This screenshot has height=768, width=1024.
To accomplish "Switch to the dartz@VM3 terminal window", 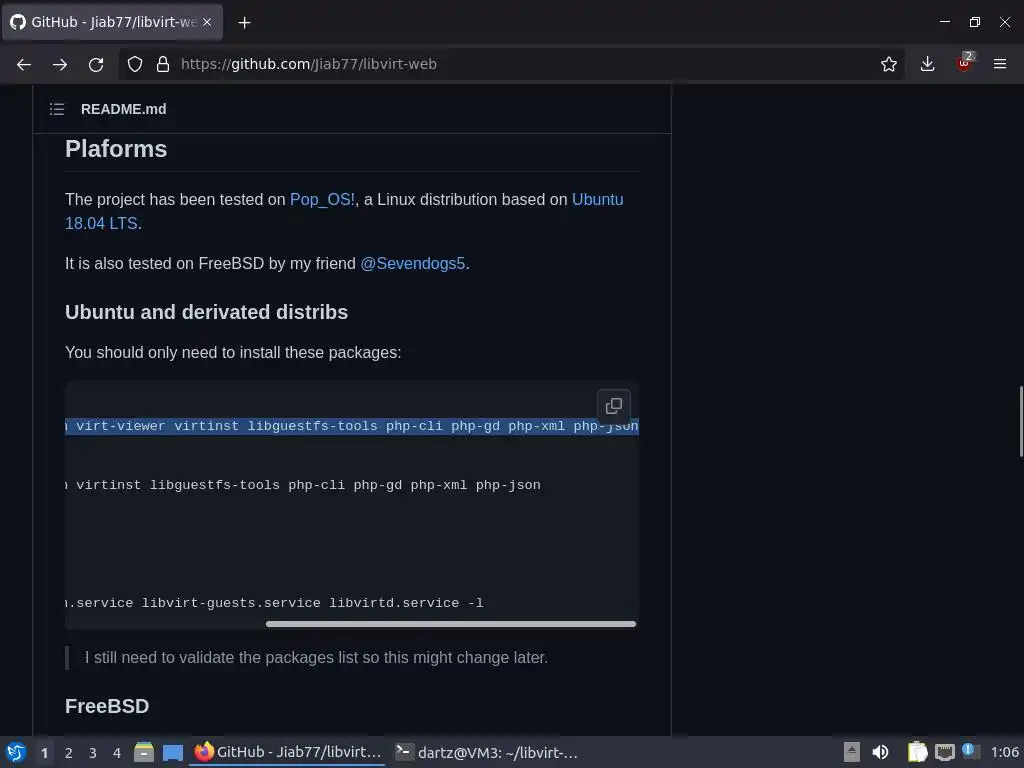I will (x=487, y=752).
